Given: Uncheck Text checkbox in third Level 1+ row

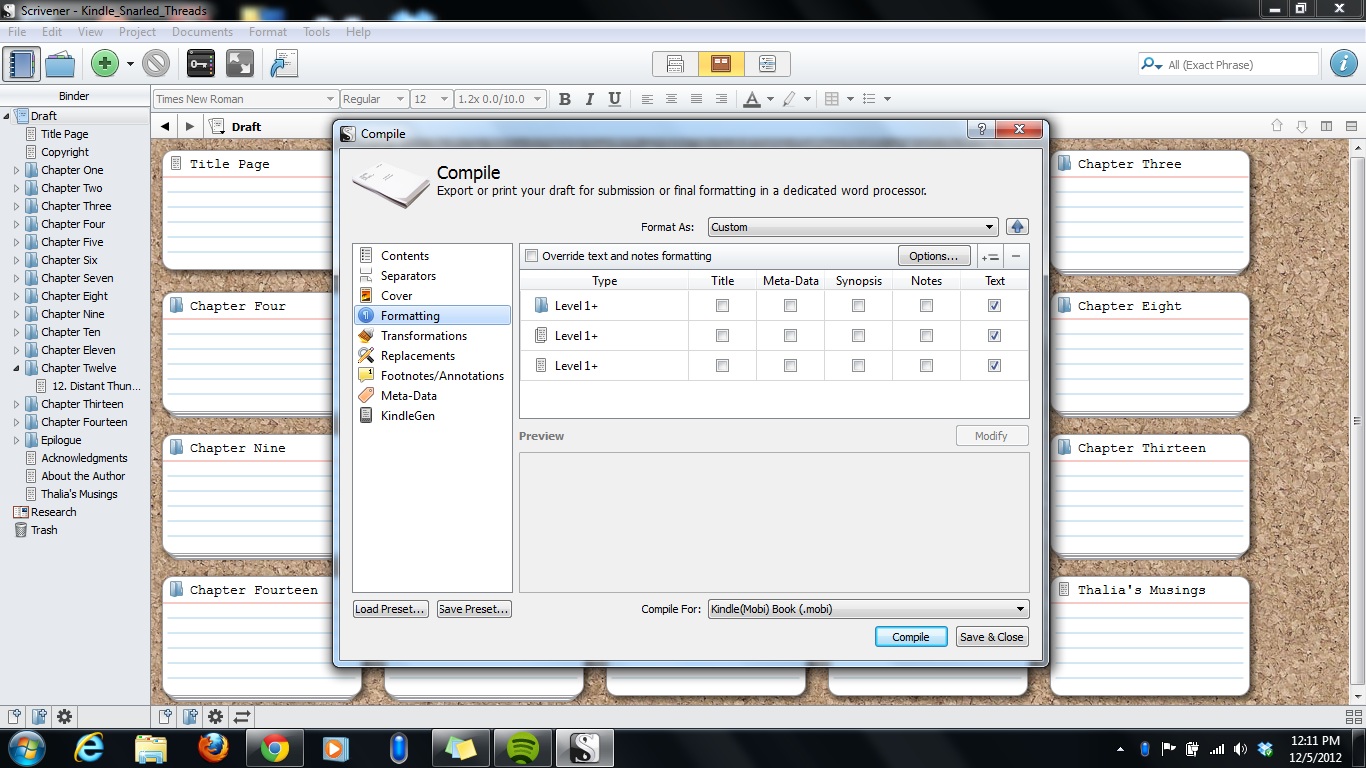Looking at the screenshot, I should [x=994, y=366].
